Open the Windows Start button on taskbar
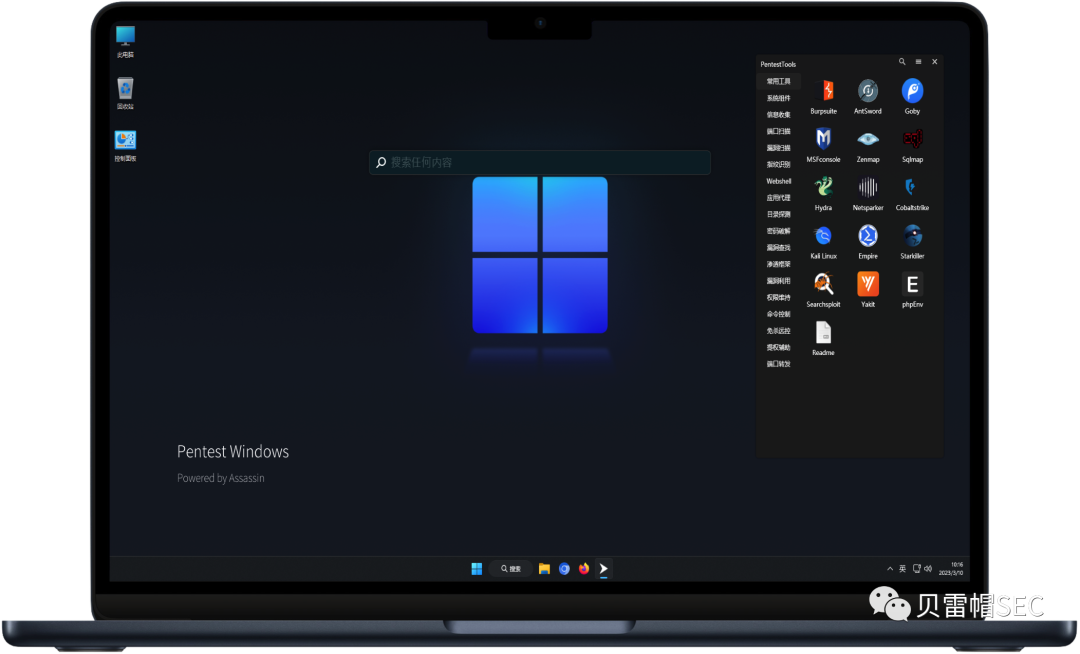The image size is (1080, 654). tap(477, 569)
